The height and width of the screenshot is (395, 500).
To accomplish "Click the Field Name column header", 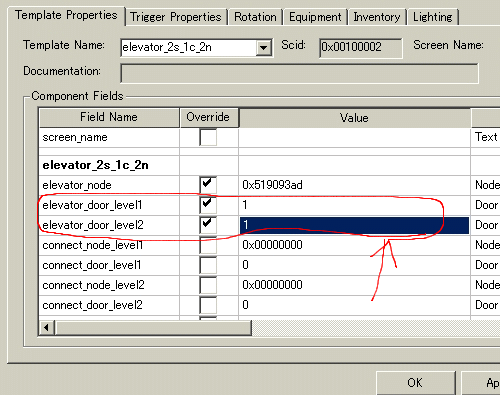I will [x=109, y=117].
